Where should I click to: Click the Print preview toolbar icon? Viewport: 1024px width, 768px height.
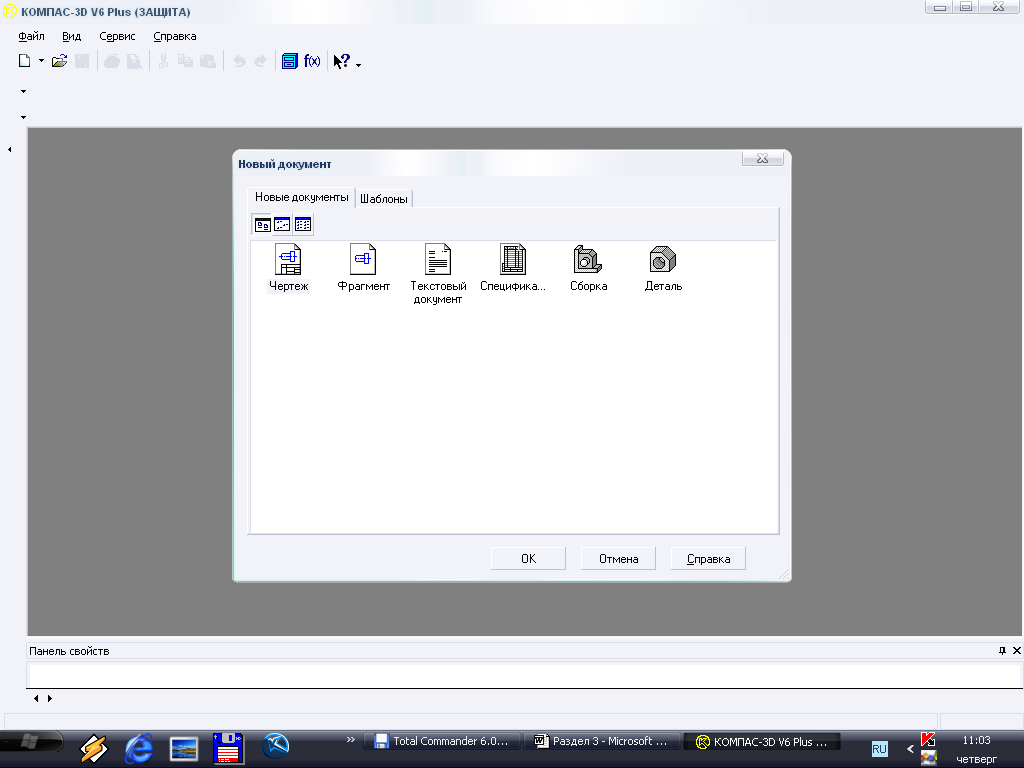coord(134,61)
